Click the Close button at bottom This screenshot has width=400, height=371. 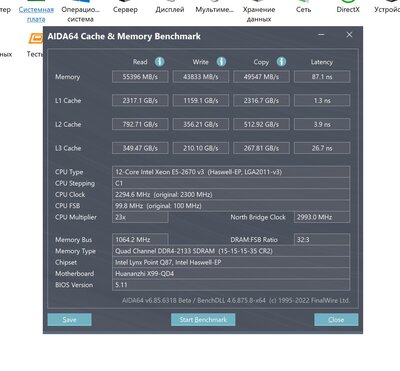tap(336, 320)
